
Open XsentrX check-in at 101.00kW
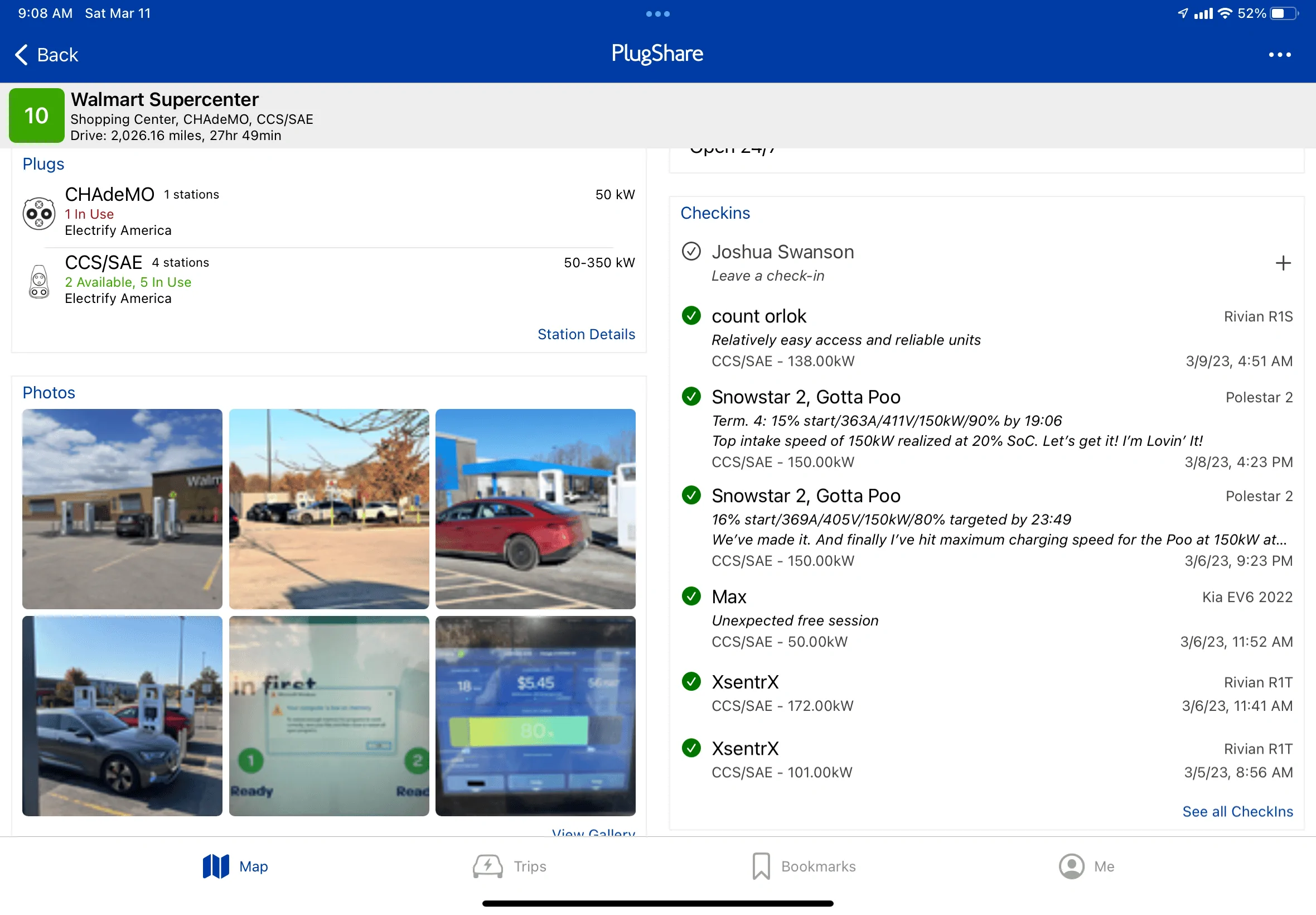click(x=986, y=760)
